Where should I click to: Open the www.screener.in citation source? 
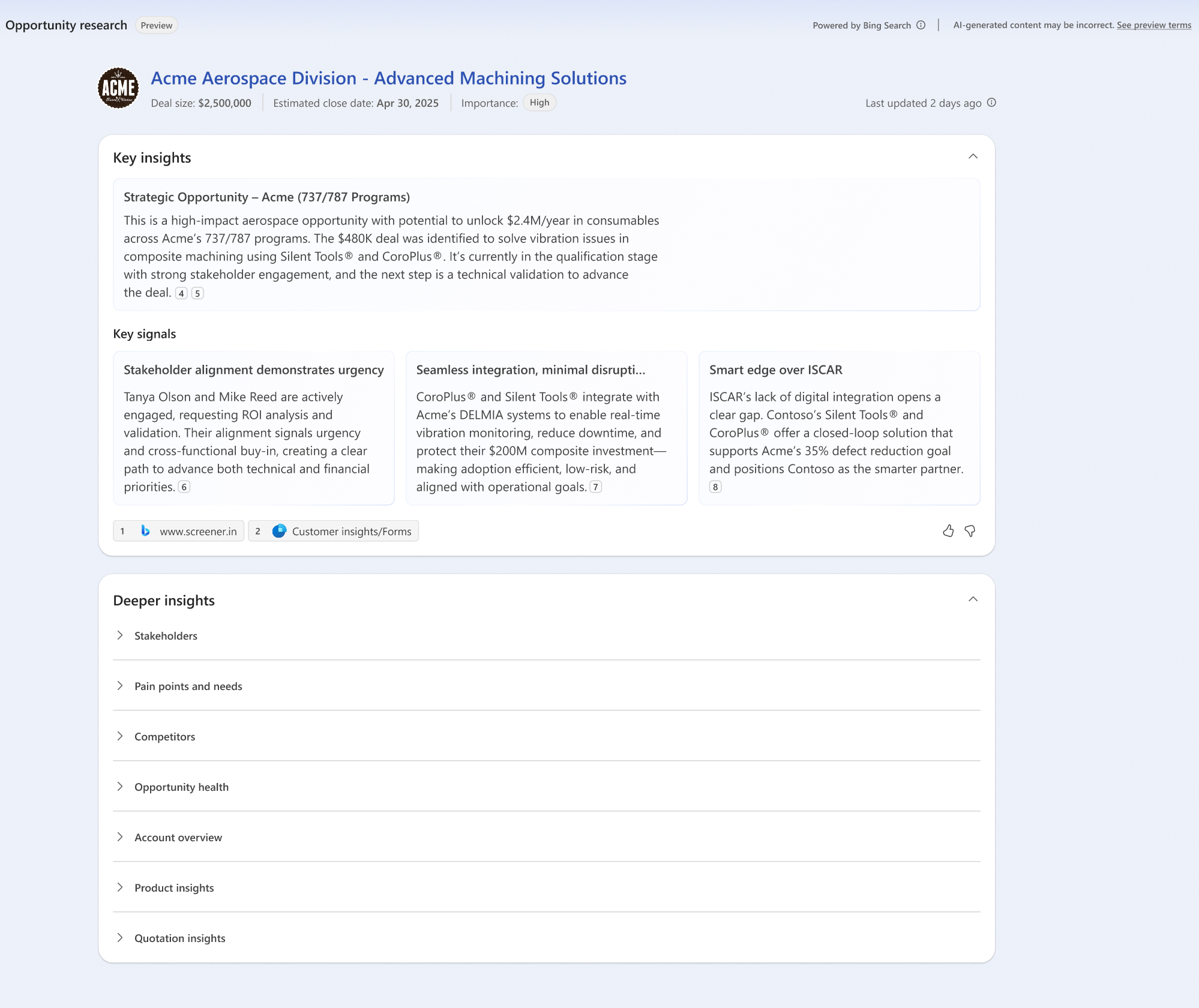(x=198, y=531)
